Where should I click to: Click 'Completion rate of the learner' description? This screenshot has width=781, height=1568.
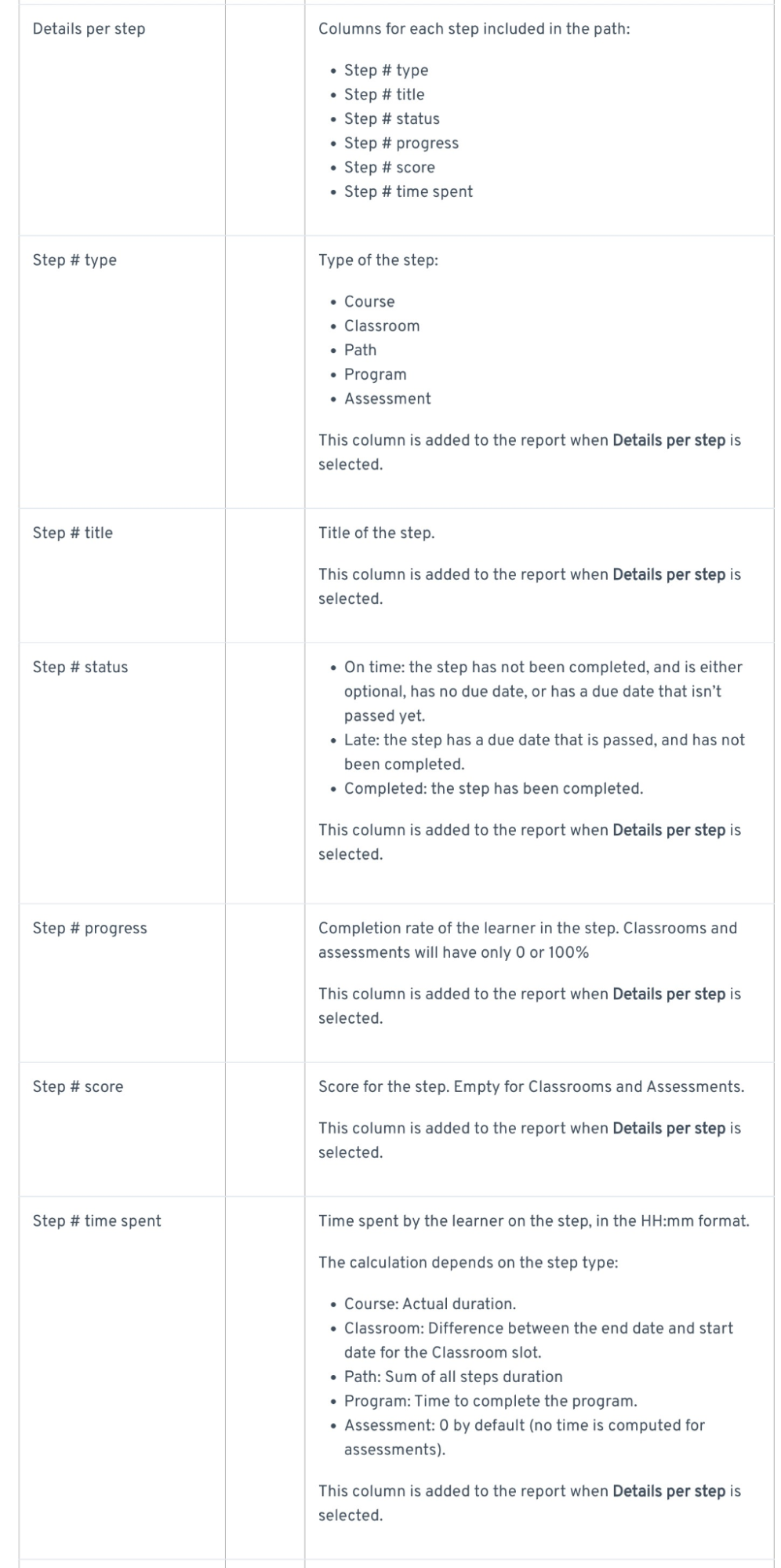pyautogui.click(x=528, y=940)
